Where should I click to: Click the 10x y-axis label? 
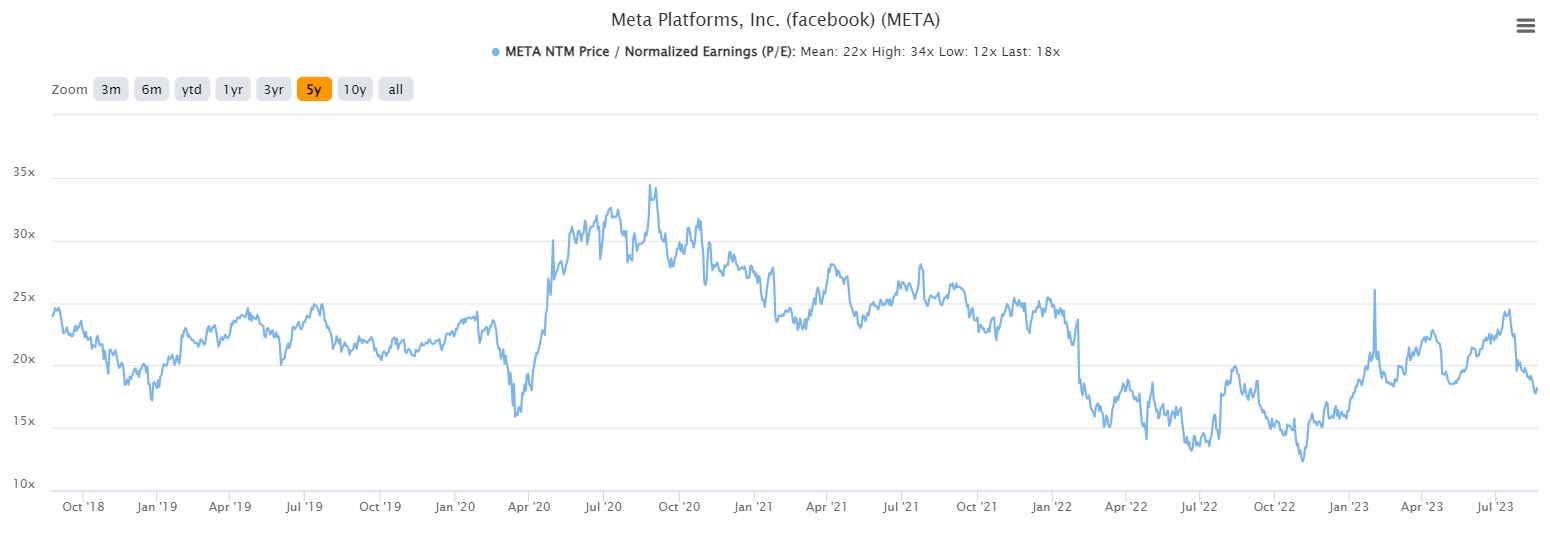(24, 485)
